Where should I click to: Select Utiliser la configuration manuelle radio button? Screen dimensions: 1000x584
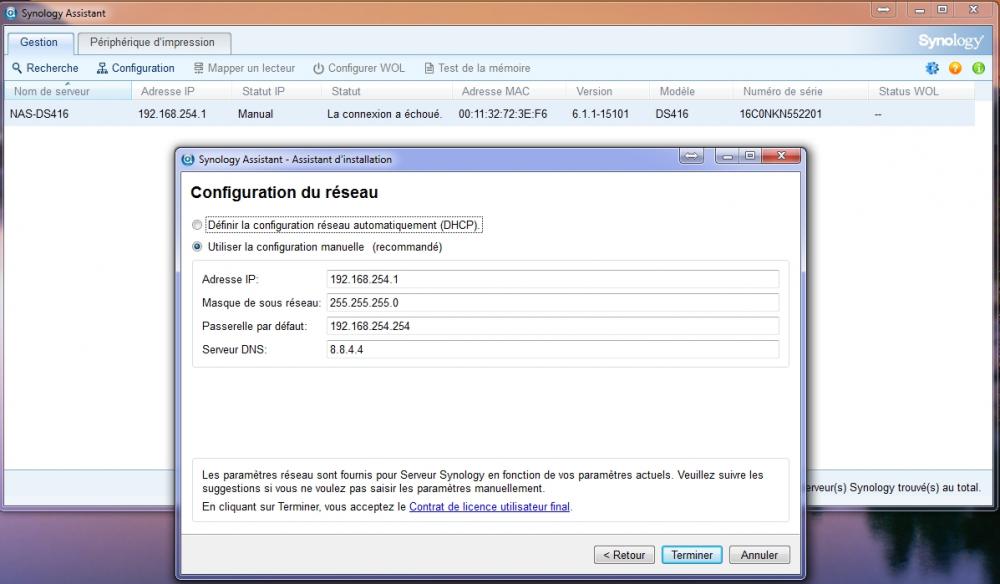(197, 247)
